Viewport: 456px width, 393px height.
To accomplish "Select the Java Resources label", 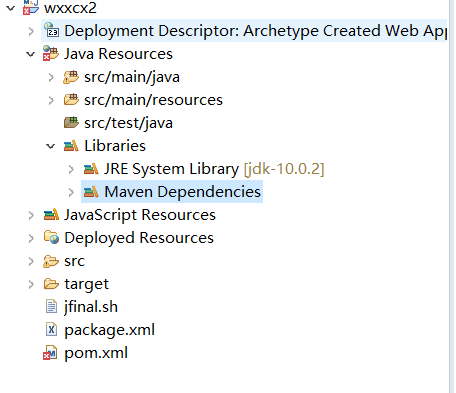I will tap(118, 54).
